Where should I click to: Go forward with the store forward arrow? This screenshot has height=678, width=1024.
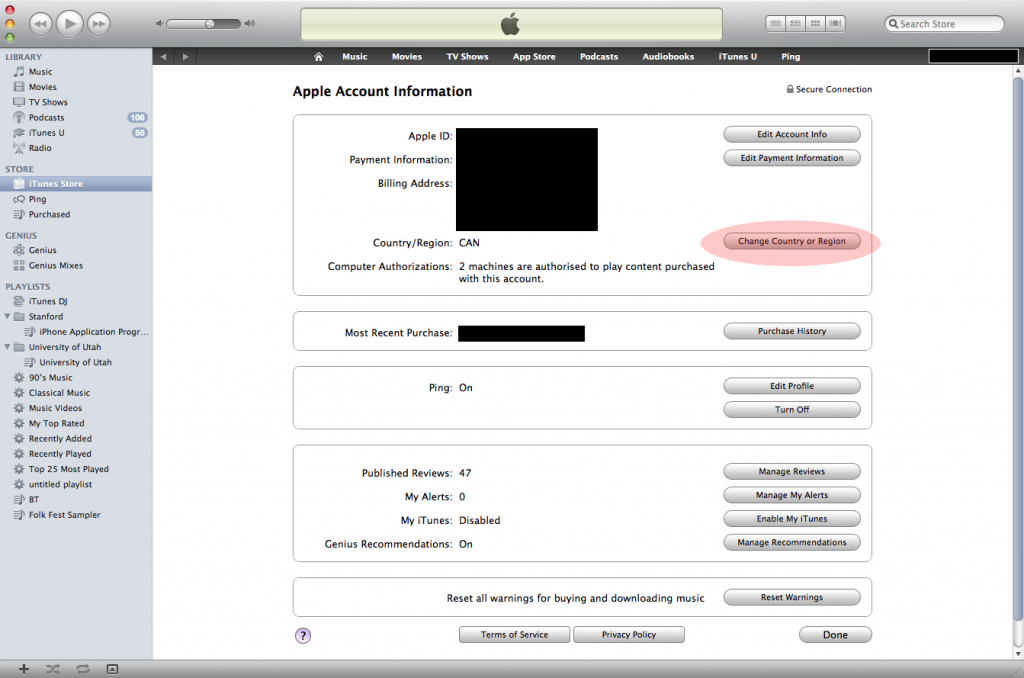coord(185,57)
